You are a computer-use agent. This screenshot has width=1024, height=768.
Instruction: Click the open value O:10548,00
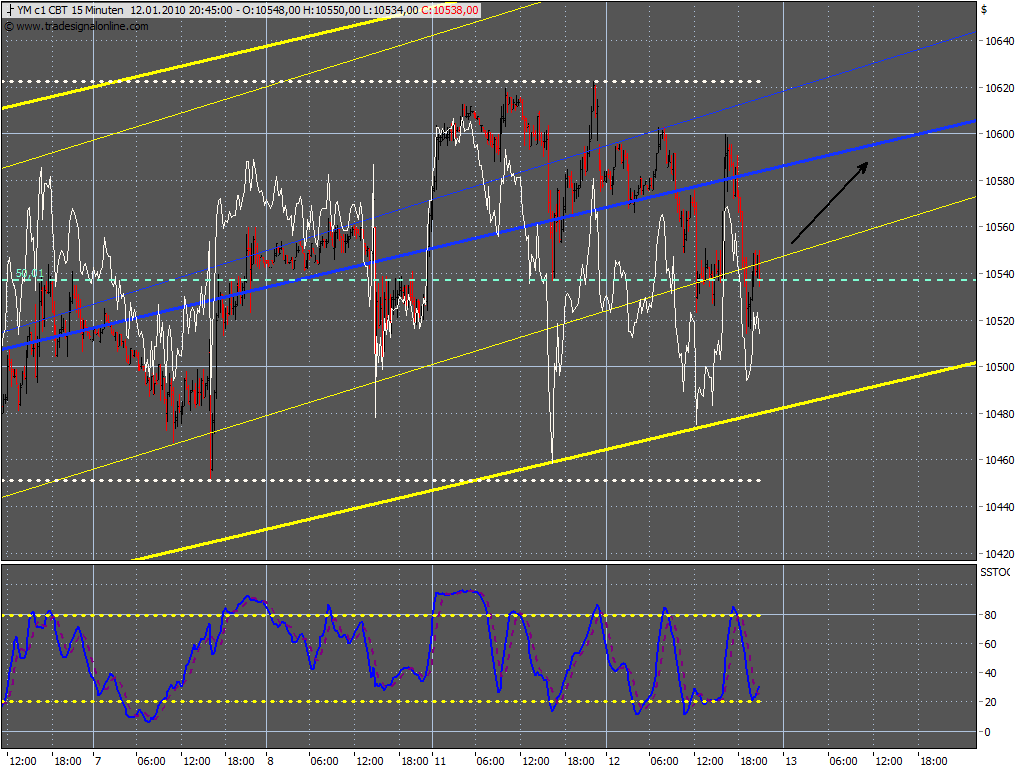[x=272, y=10]
